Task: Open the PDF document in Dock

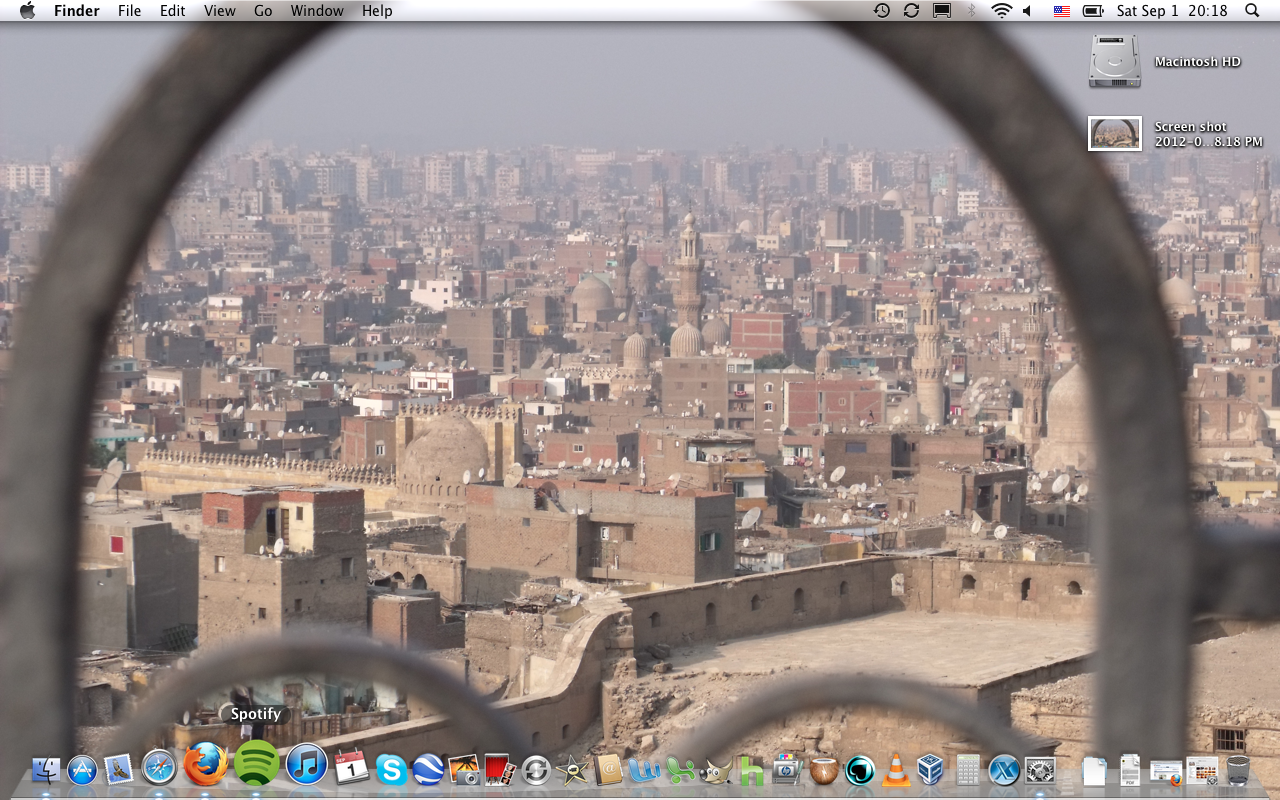Action: click(1130, 770)
